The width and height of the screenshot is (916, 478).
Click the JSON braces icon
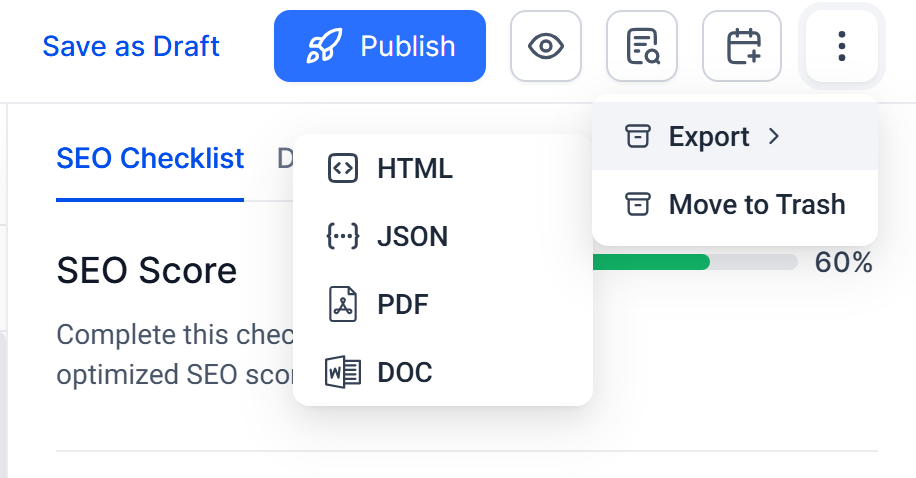(x=343, y=236)
